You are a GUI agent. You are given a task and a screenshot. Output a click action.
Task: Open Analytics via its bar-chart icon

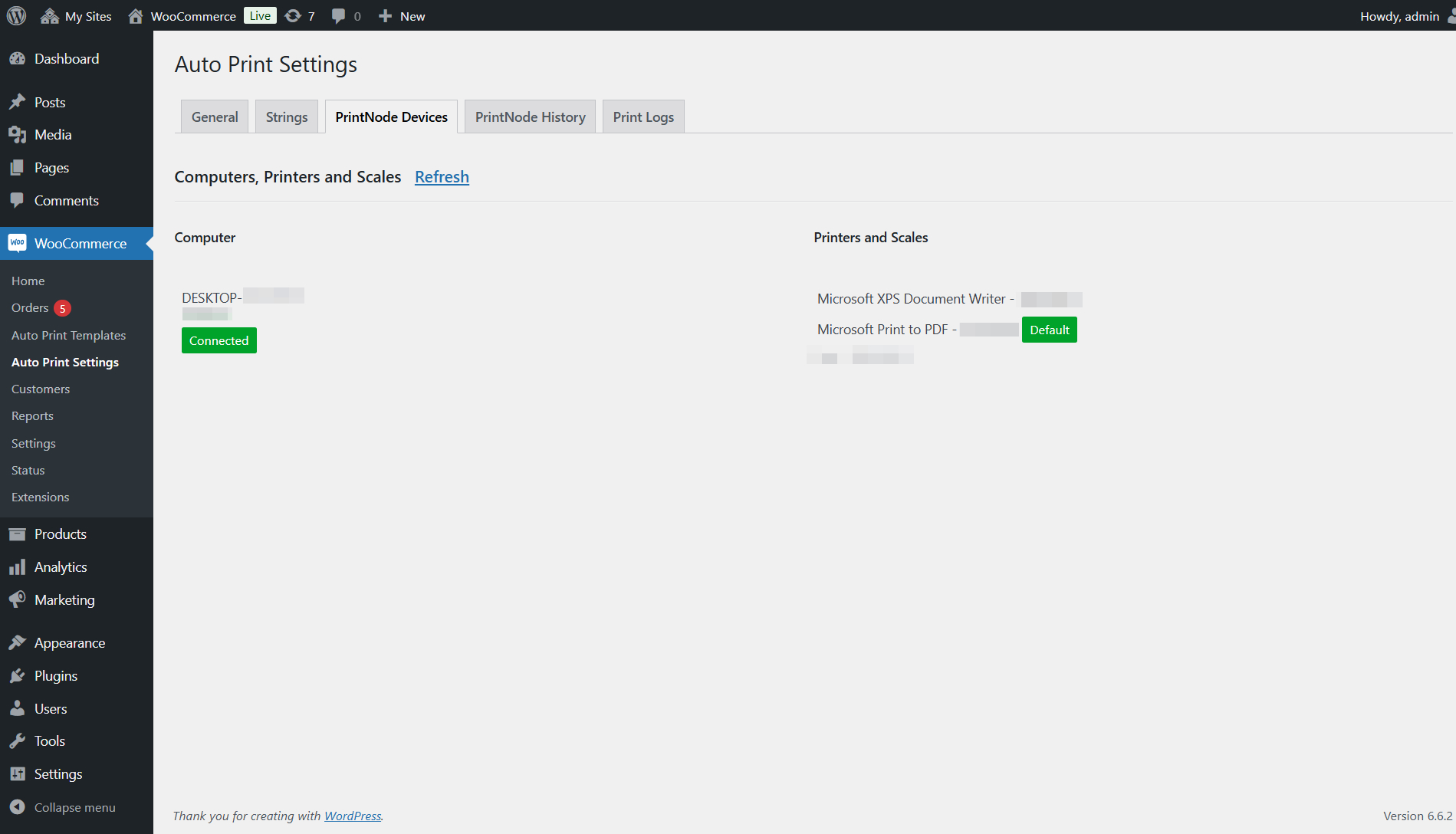pos(18,566)
